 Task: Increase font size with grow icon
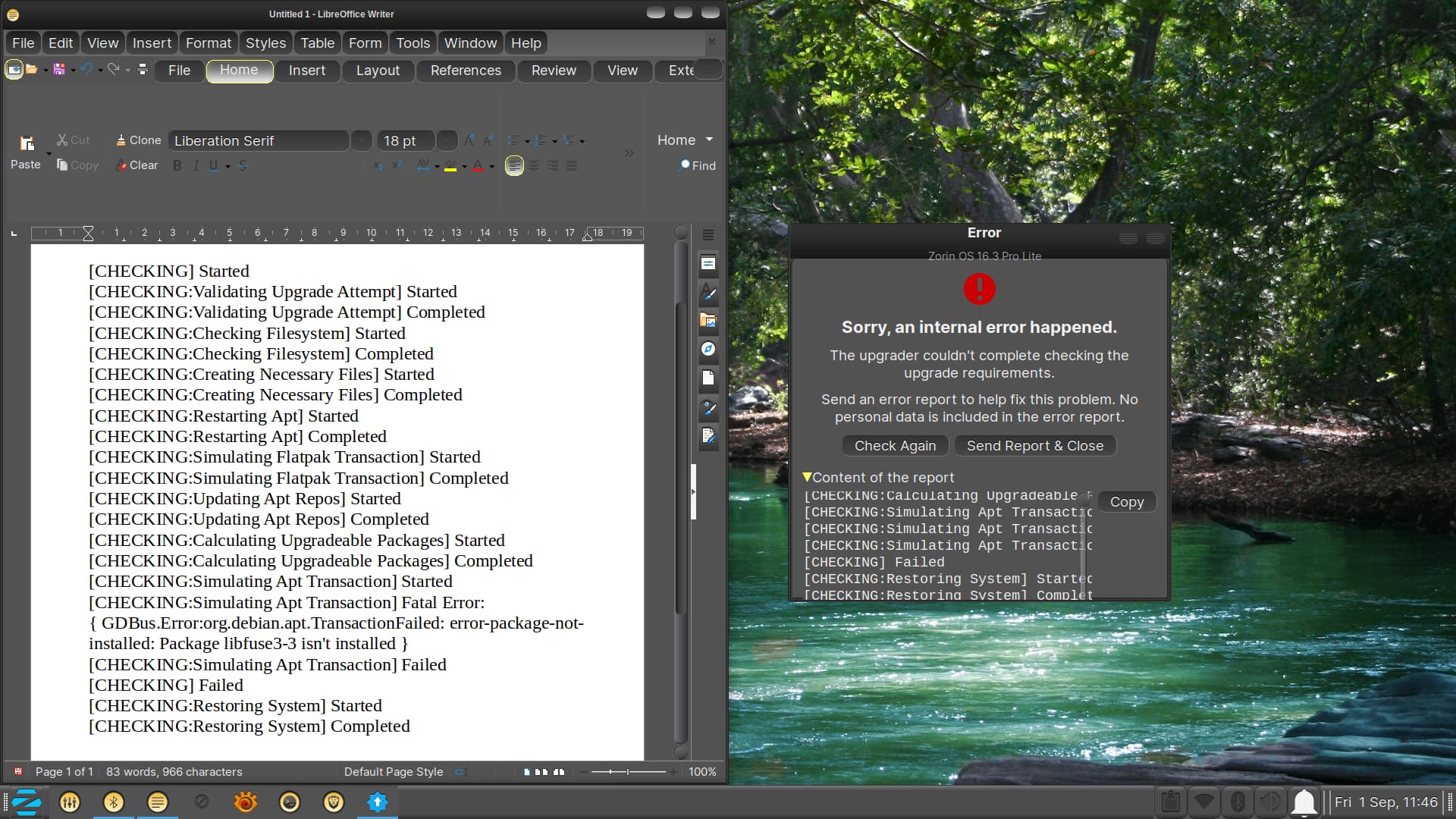(469, 140)
